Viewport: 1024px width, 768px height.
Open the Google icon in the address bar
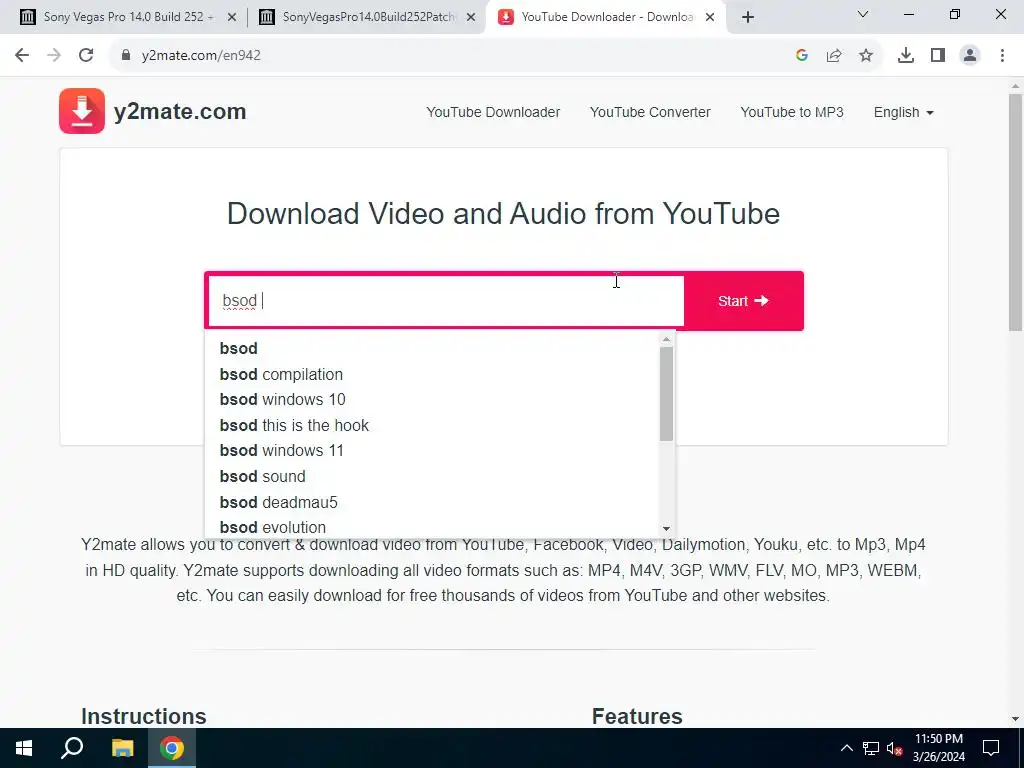coord(802,56)
